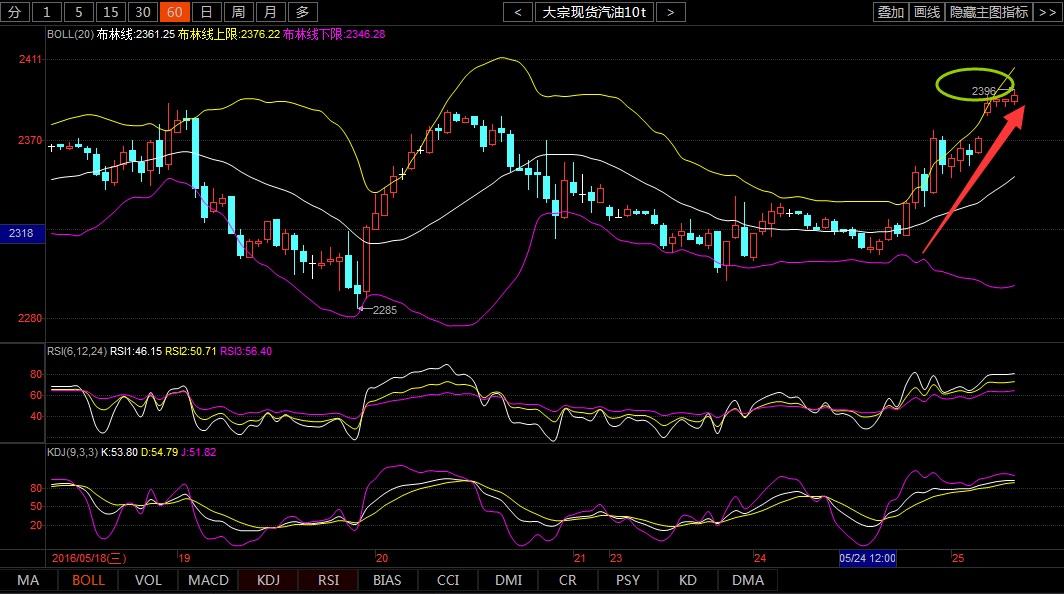The width and height of the screenshot is (1064, 594).
Task: Switch to daily 日 chart
Action: click(x=207, y=12)
